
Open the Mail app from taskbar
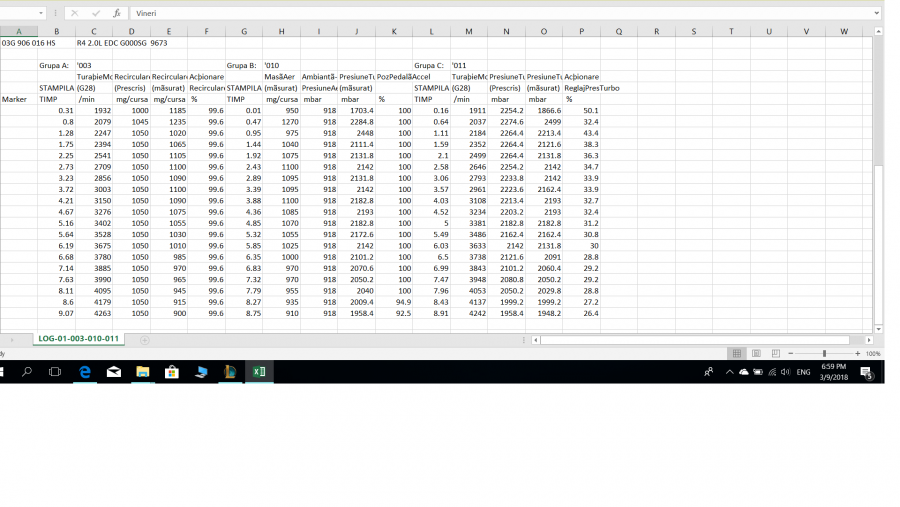click(114, 372)
